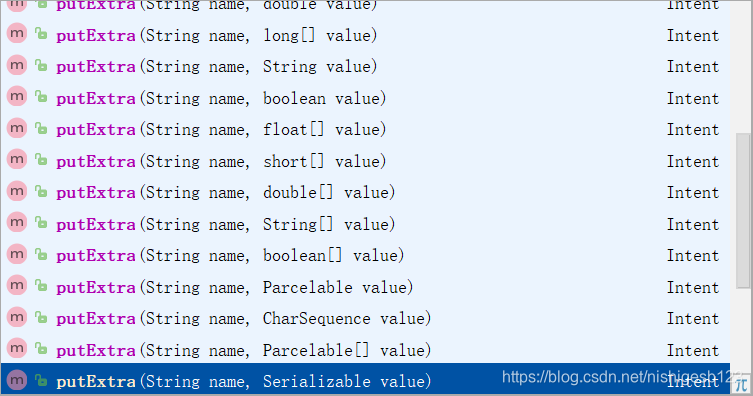
Task: Select putExtra with boolean value
Action: [x=365, y=98]
